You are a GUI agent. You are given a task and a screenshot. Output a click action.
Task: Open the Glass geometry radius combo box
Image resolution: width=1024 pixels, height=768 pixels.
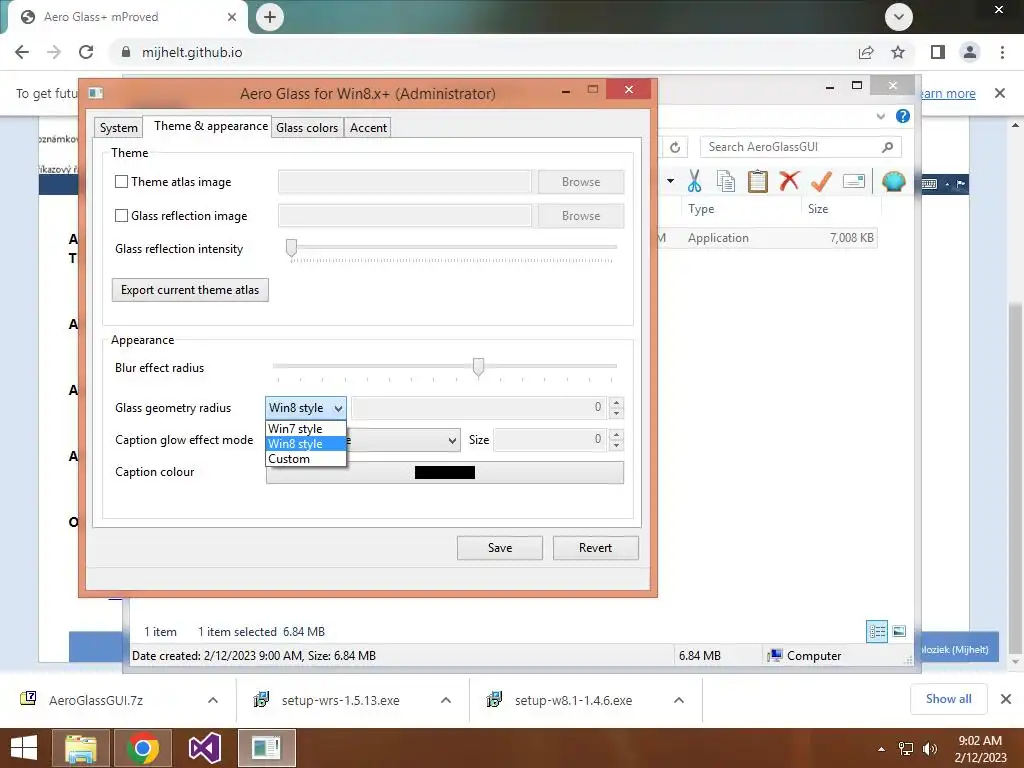click(x=306, y=408)
